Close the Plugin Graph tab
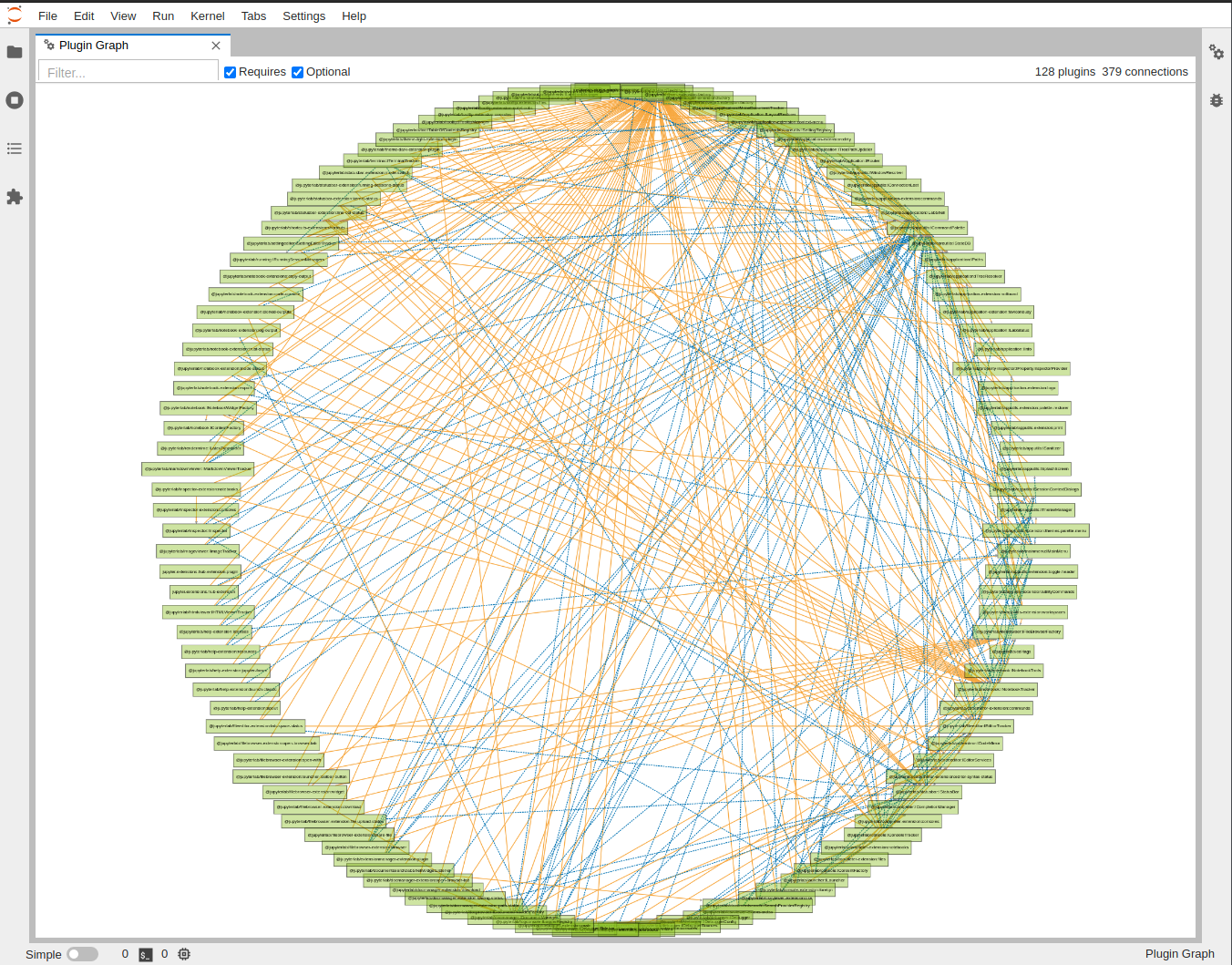 216,45
